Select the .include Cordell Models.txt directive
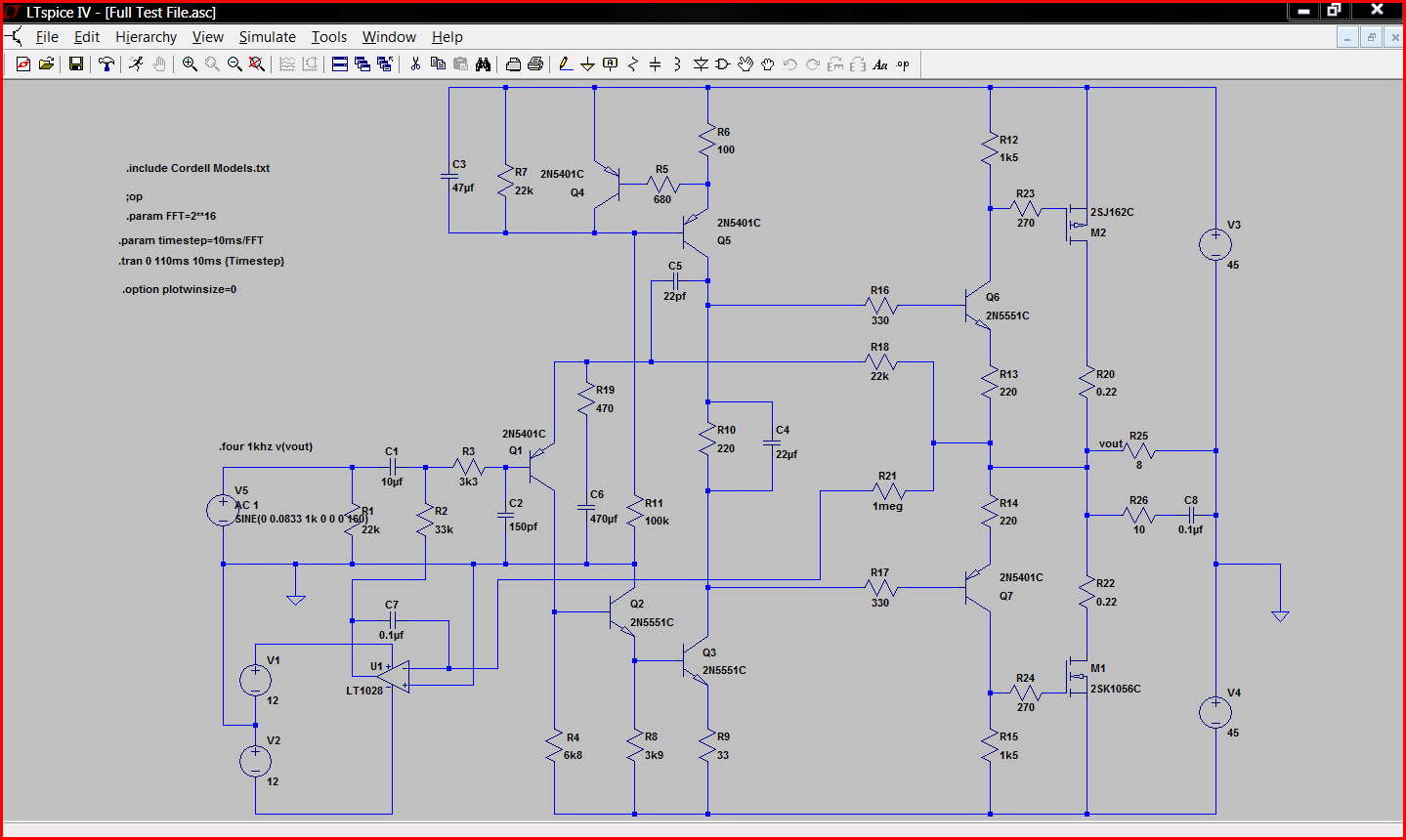 click(197, 168)
